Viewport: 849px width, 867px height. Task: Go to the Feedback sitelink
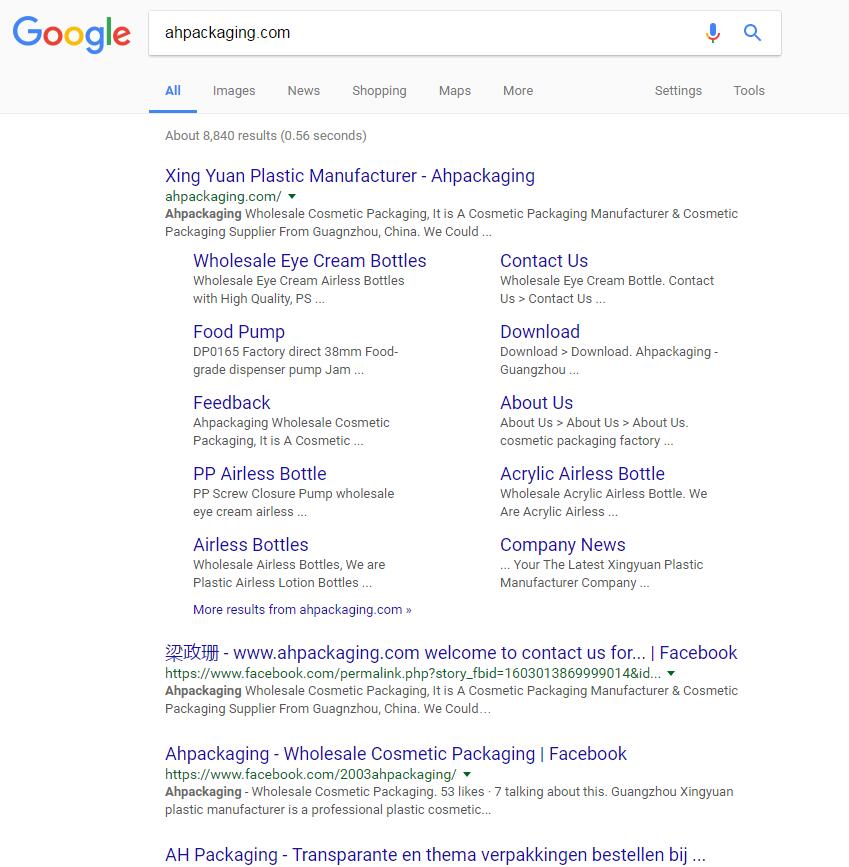pos(232,403)
